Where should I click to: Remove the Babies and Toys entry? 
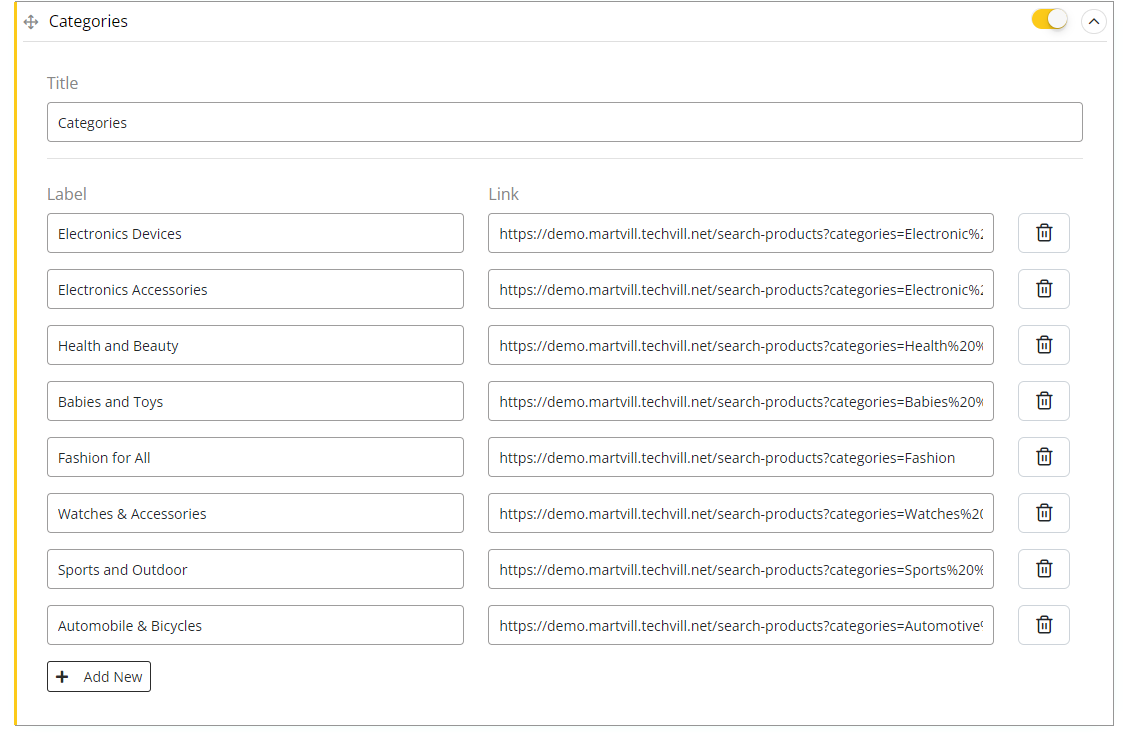(1043, 401)
